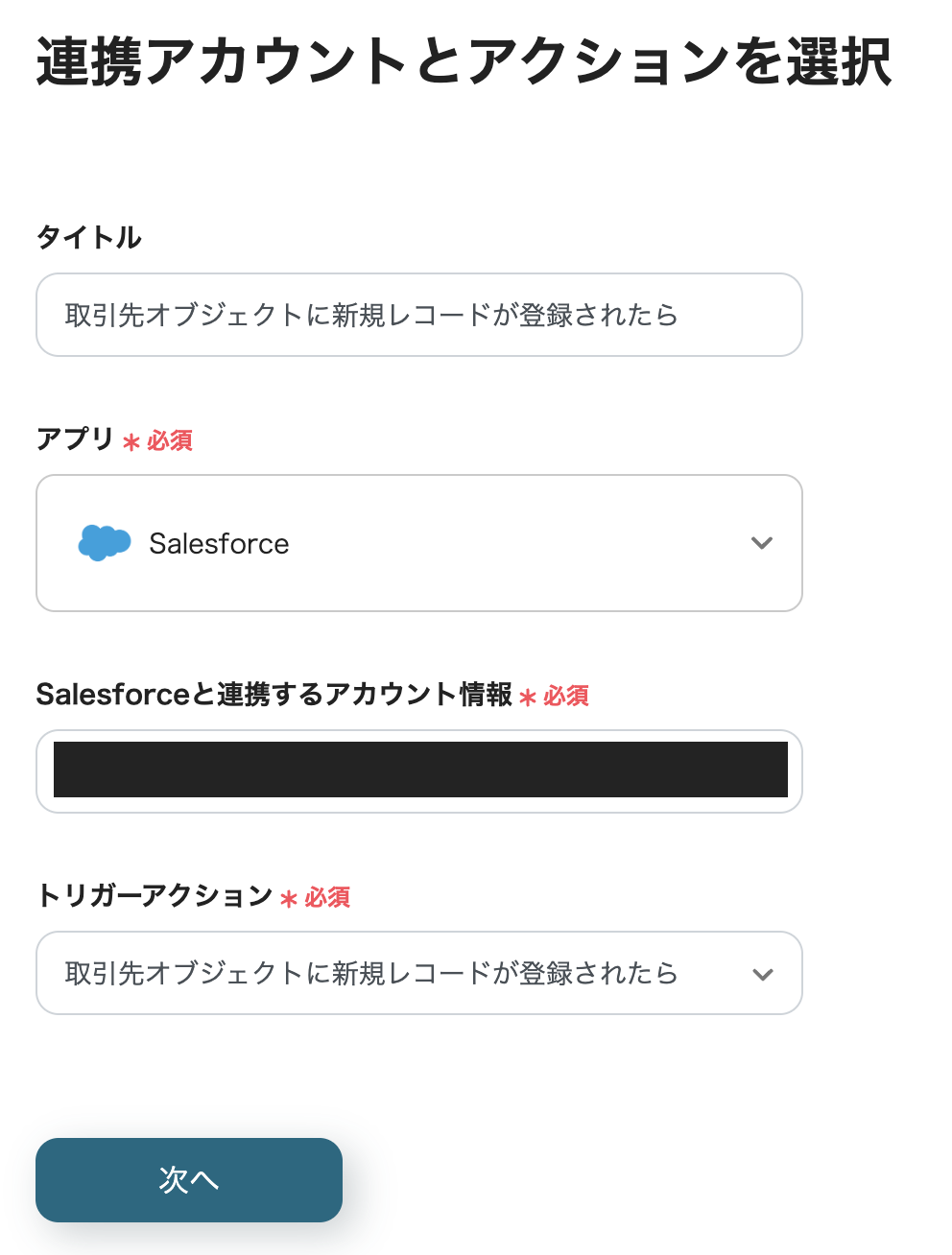The height and width of the screenshot is (1255, 952).
Task: Click the Salesforce cloud logo icon
Action: point(104,543)
